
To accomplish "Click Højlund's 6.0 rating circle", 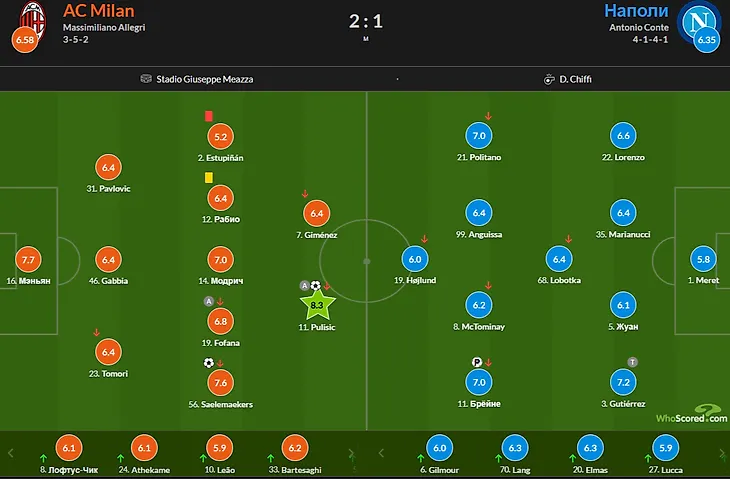I will click(x=415, y=259).
